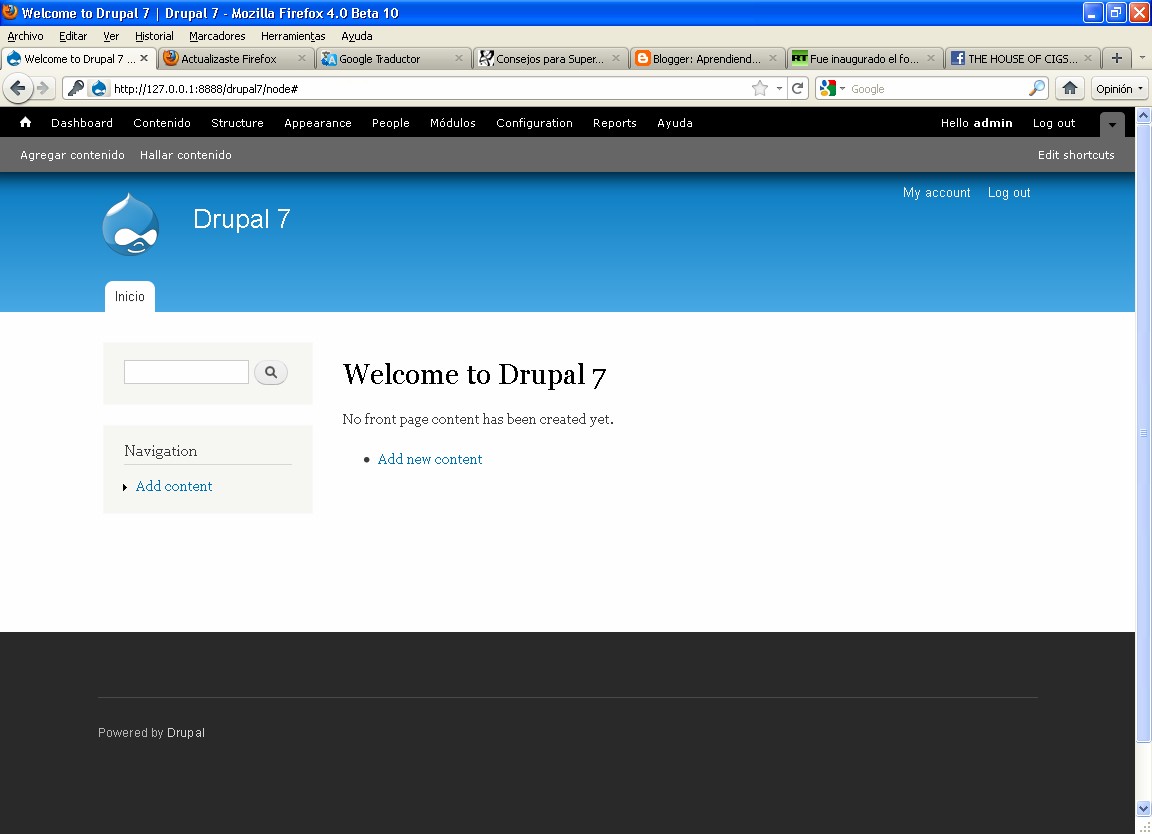This screenshot has height=834, width=1152.
Task: Click the search magnifier button in the sidebar
Action: (270, 372)
